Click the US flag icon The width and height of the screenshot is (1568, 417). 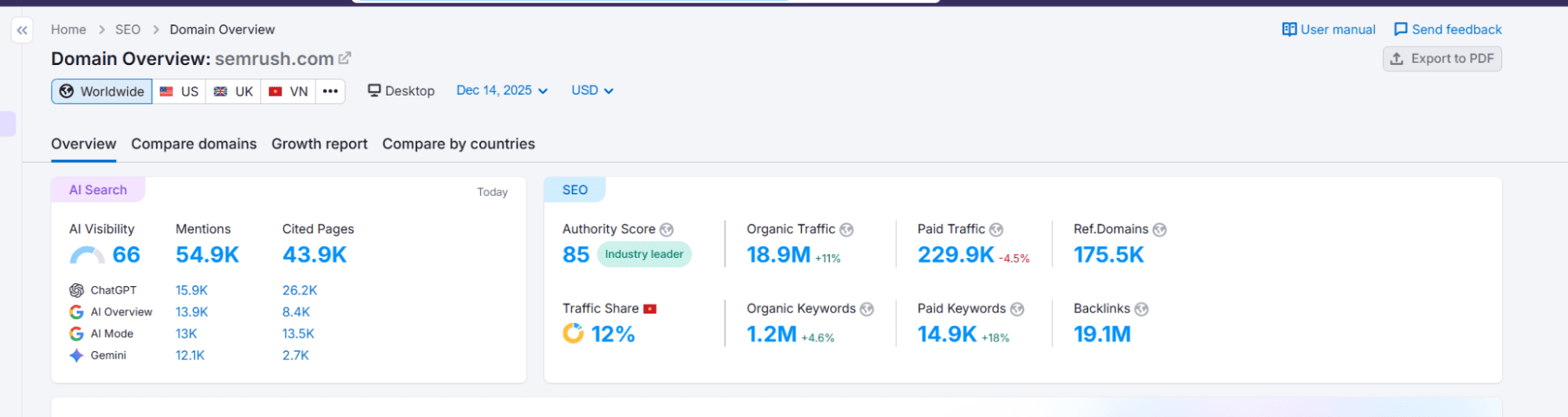[166, 92]
